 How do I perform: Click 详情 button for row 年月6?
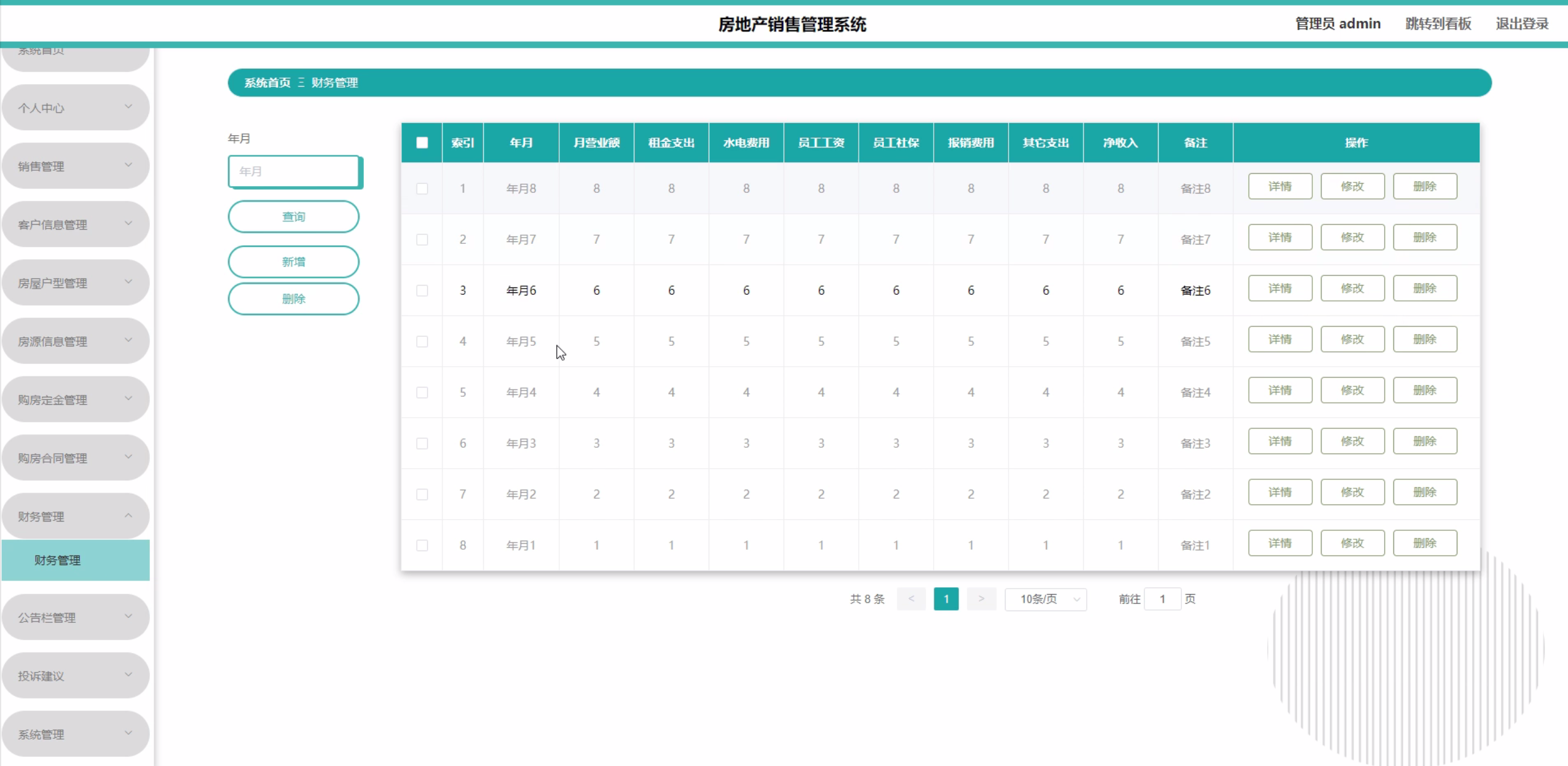(x=1280, y=289)
